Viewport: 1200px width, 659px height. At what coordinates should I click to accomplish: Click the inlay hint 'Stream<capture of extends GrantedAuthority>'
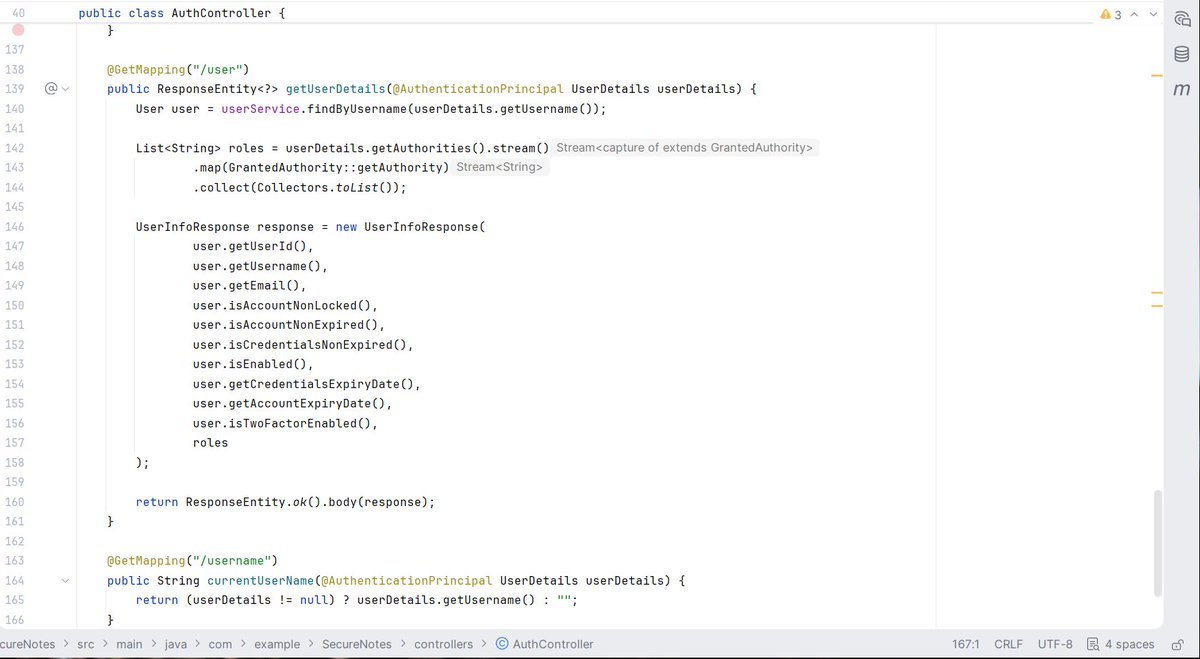[x=685, y=148]
